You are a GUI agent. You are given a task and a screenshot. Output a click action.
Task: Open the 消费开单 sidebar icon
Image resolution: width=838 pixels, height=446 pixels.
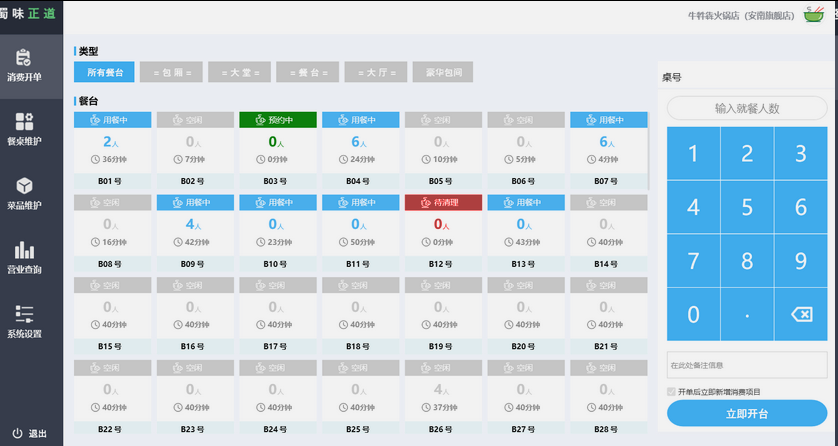pyautogui.click(x=24, y=58)
